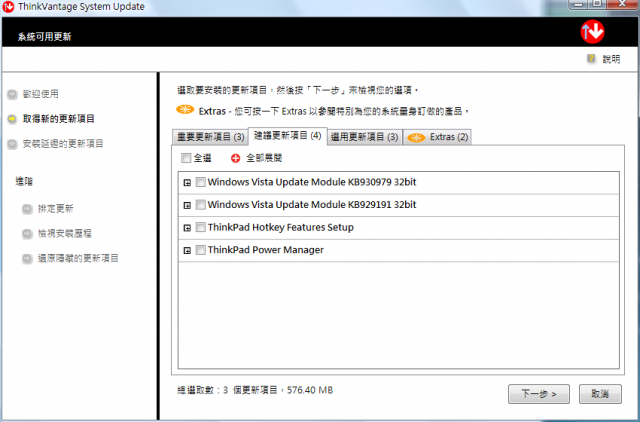Go to 歡迎使用 in the sidebar
The height and width of the screenshot is (422, 640).
click(x=40, y=94)
